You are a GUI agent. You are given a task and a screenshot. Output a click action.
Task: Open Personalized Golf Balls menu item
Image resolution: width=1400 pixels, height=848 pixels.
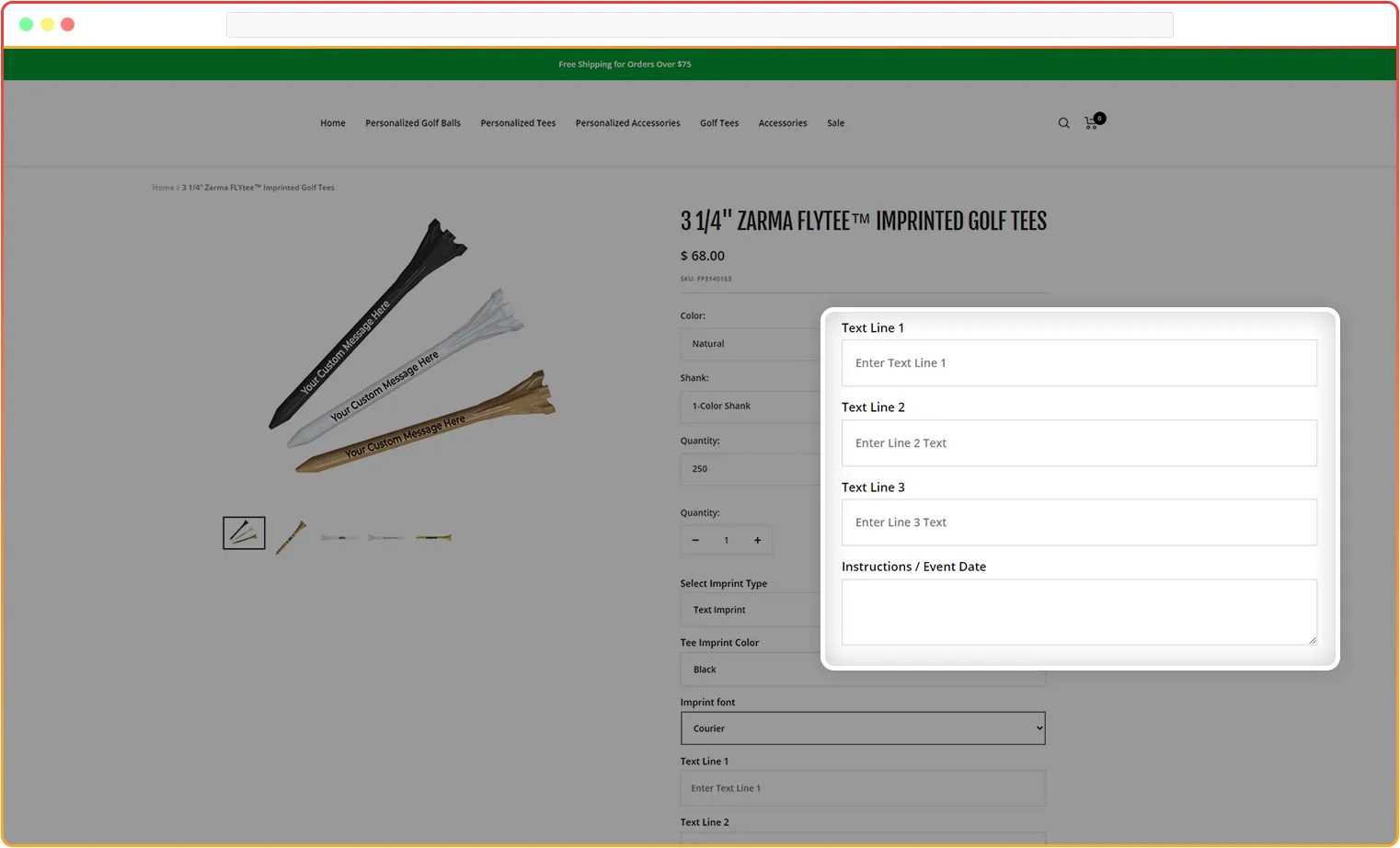click(x=413, y=122)
